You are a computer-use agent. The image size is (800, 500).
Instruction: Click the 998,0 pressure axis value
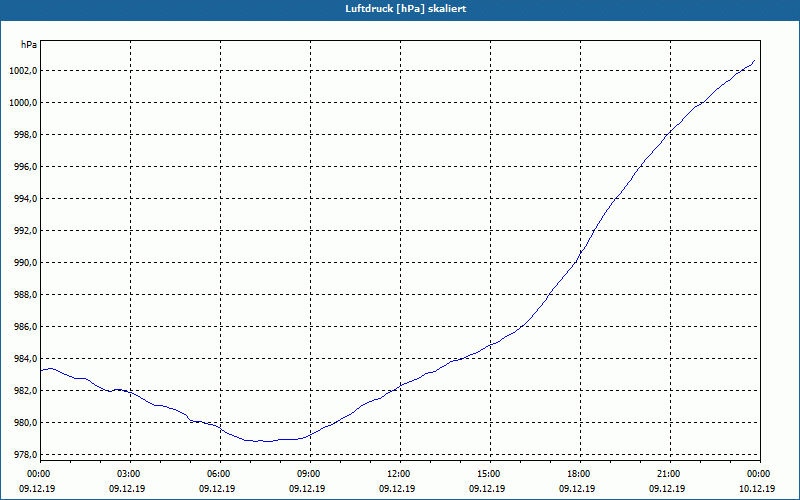pyautogui.click(x=26, y=135)
